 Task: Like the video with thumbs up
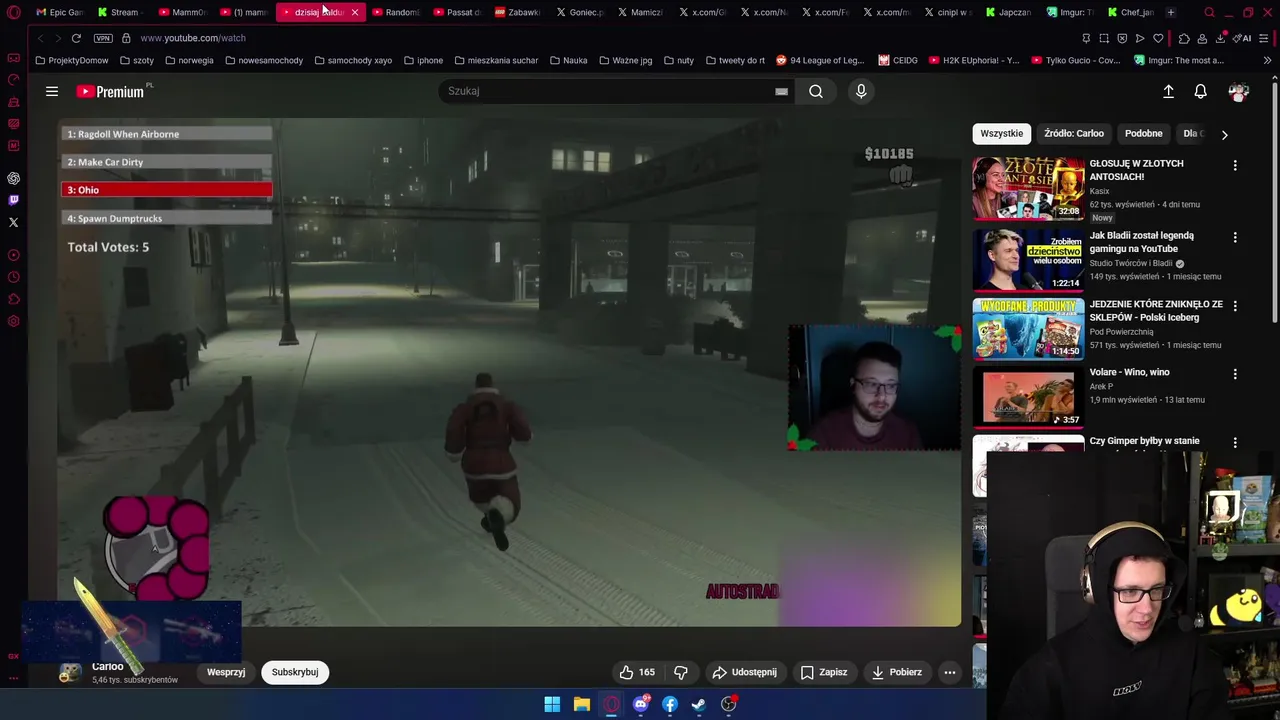pos(636,672)
